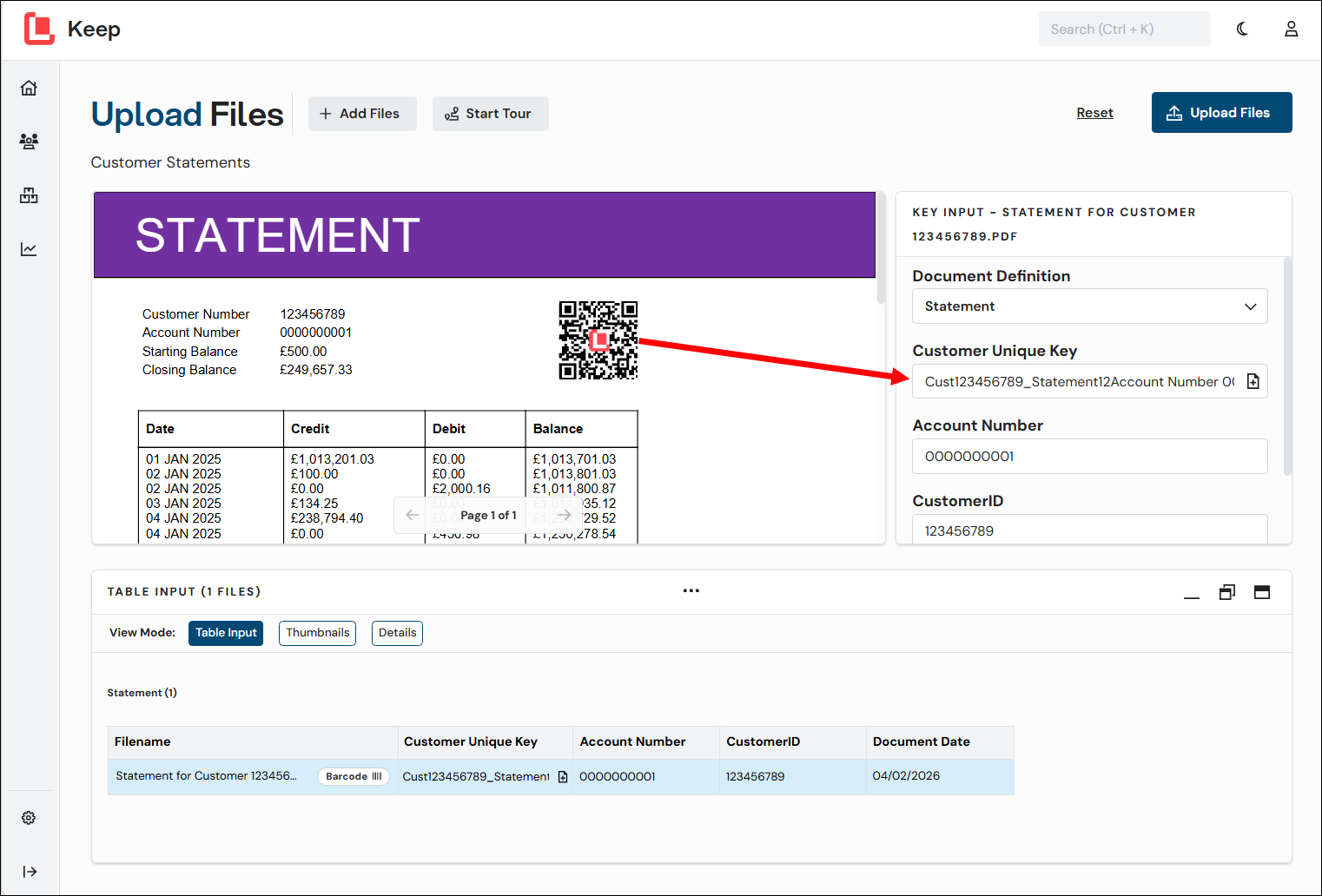Click document icon in Customer Unique Key field
The height and width of the screenshot is (896, 1322).
[1253, 381]
